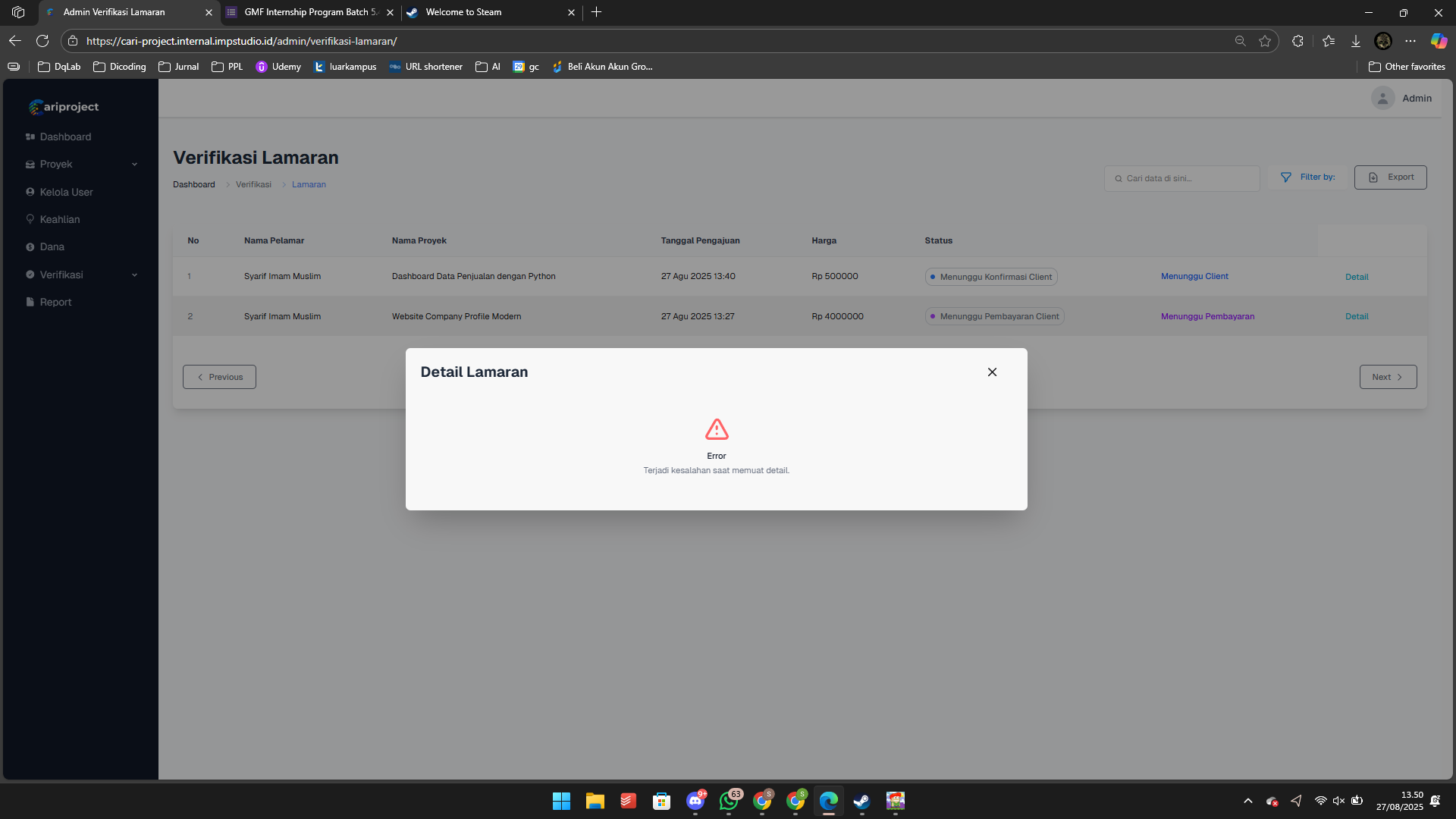Click the Export button
This screenshot has width=1456, height=819.
(1390, 177)
